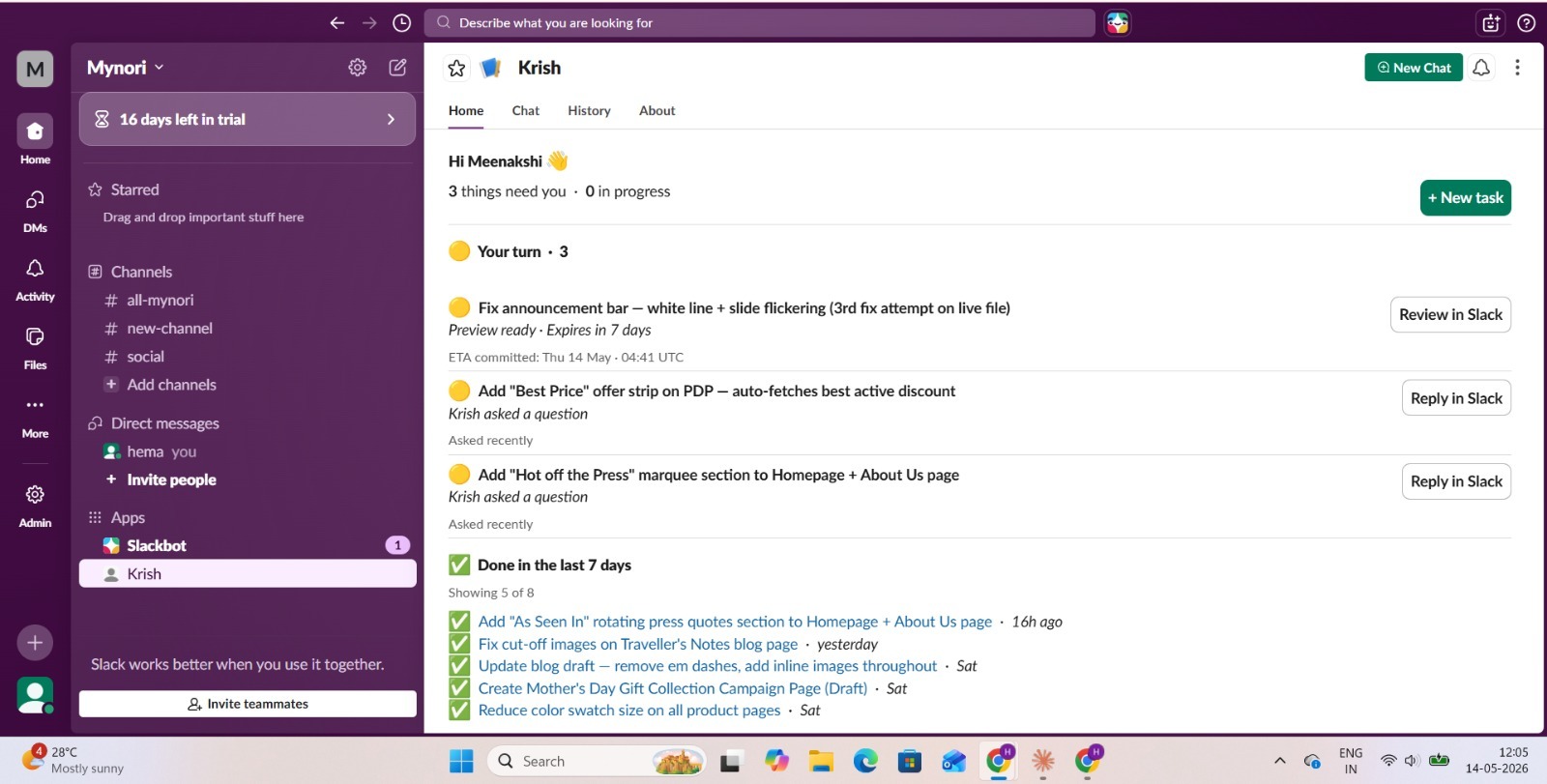Open Slackbot in Apps
The height and width of the screenshot is (784, 1547).
[248, 545]
